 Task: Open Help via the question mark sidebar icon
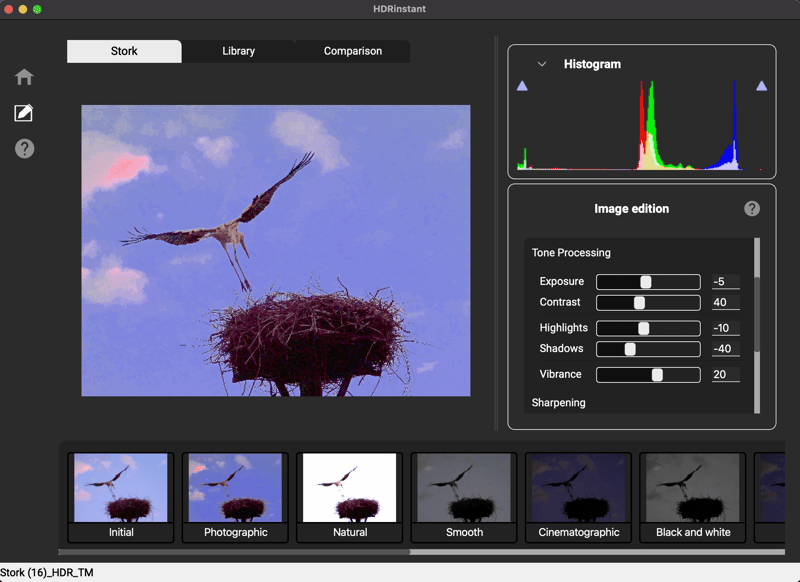(24, 148)
